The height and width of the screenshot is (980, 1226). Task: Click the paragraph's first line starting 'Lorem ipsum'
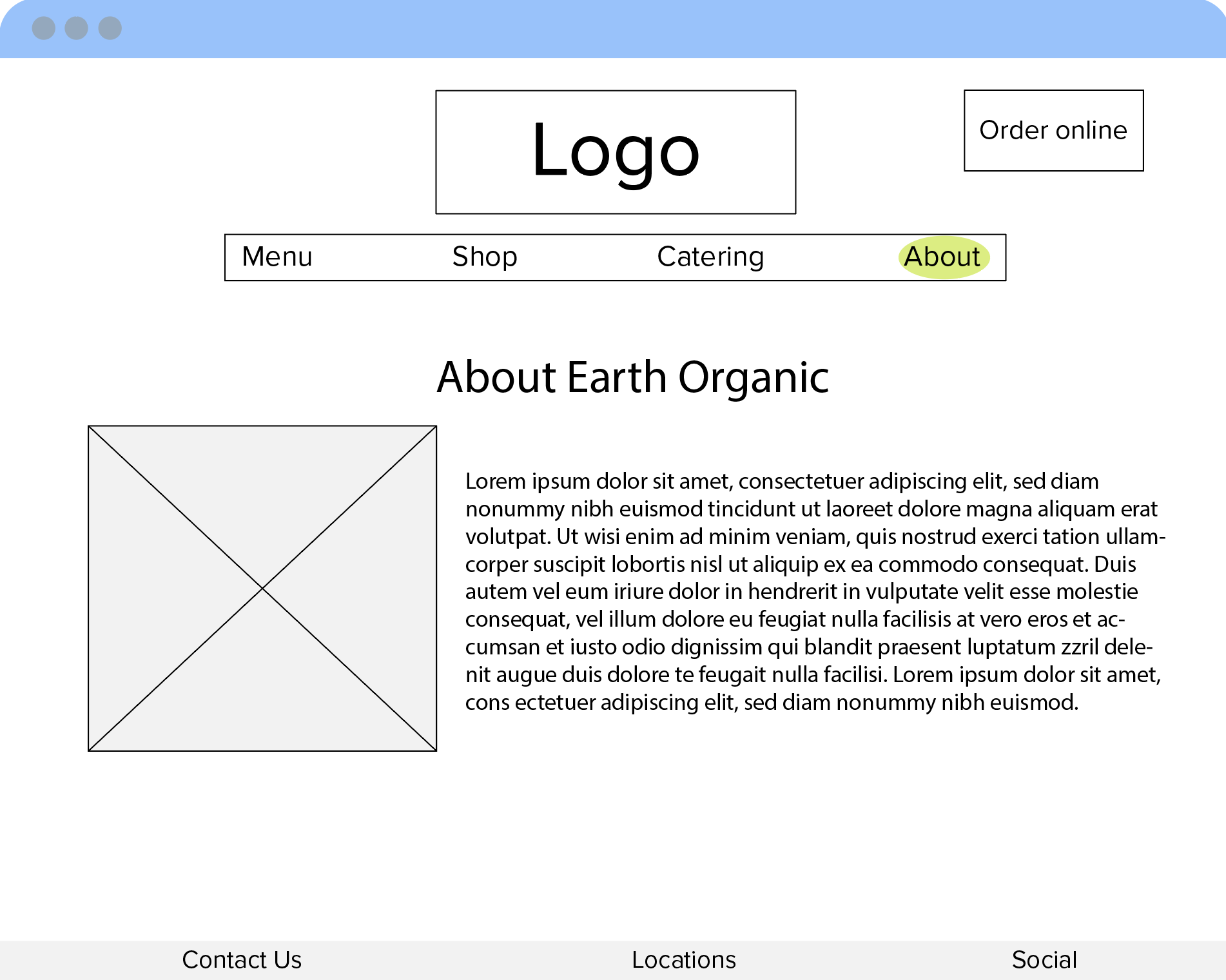coord(781,482)
